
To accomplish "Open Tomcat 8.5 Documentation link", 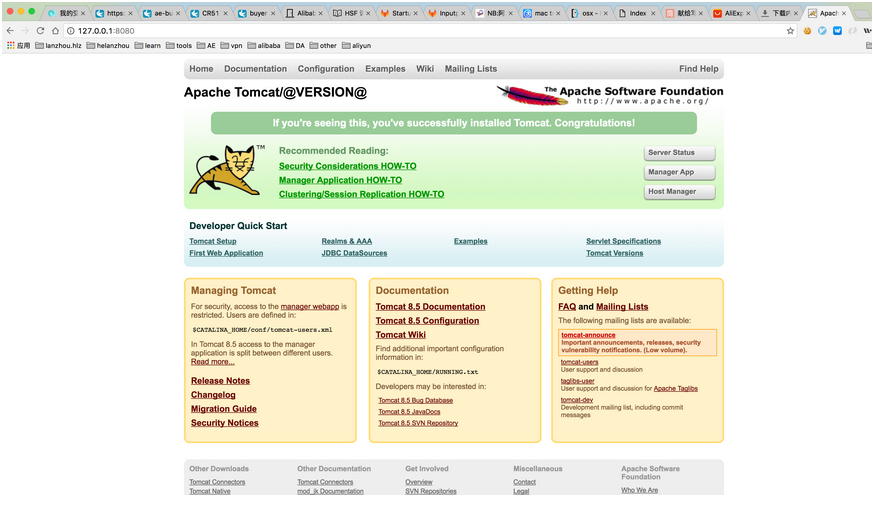I will (x=430, y=307).
